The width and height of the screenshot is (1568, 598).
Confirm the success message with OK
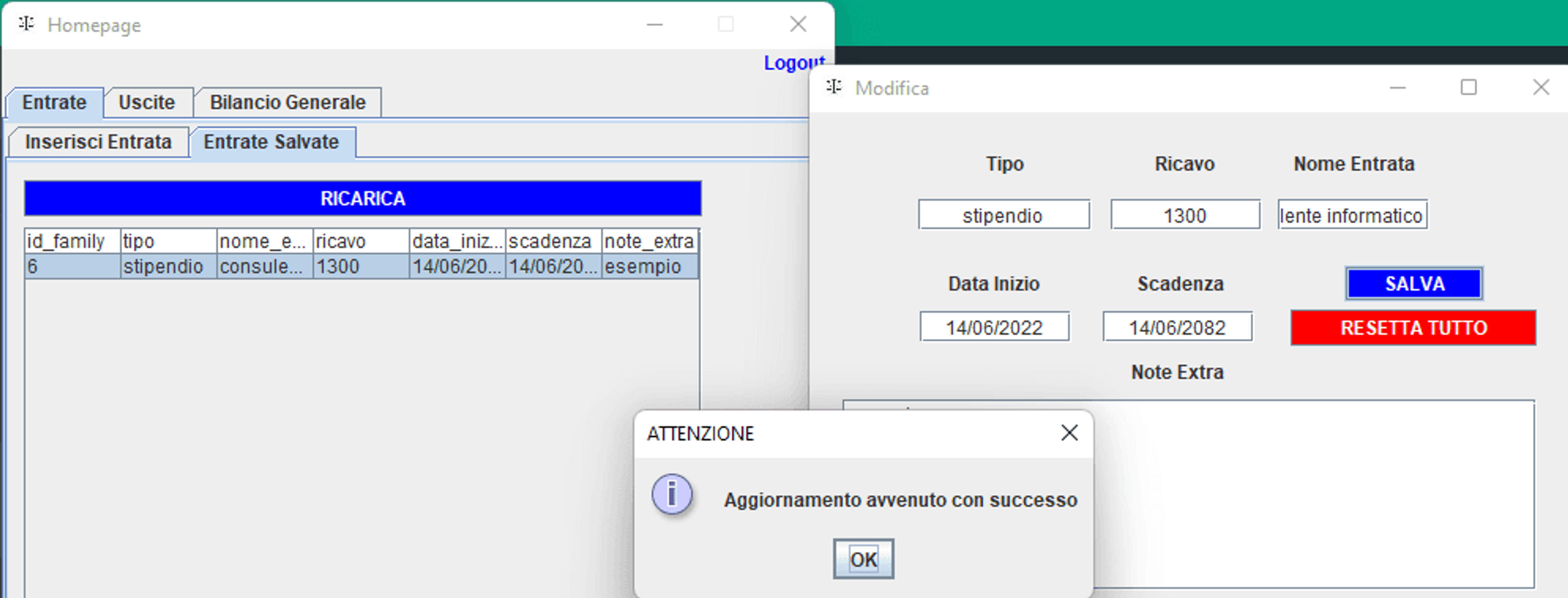863,558
